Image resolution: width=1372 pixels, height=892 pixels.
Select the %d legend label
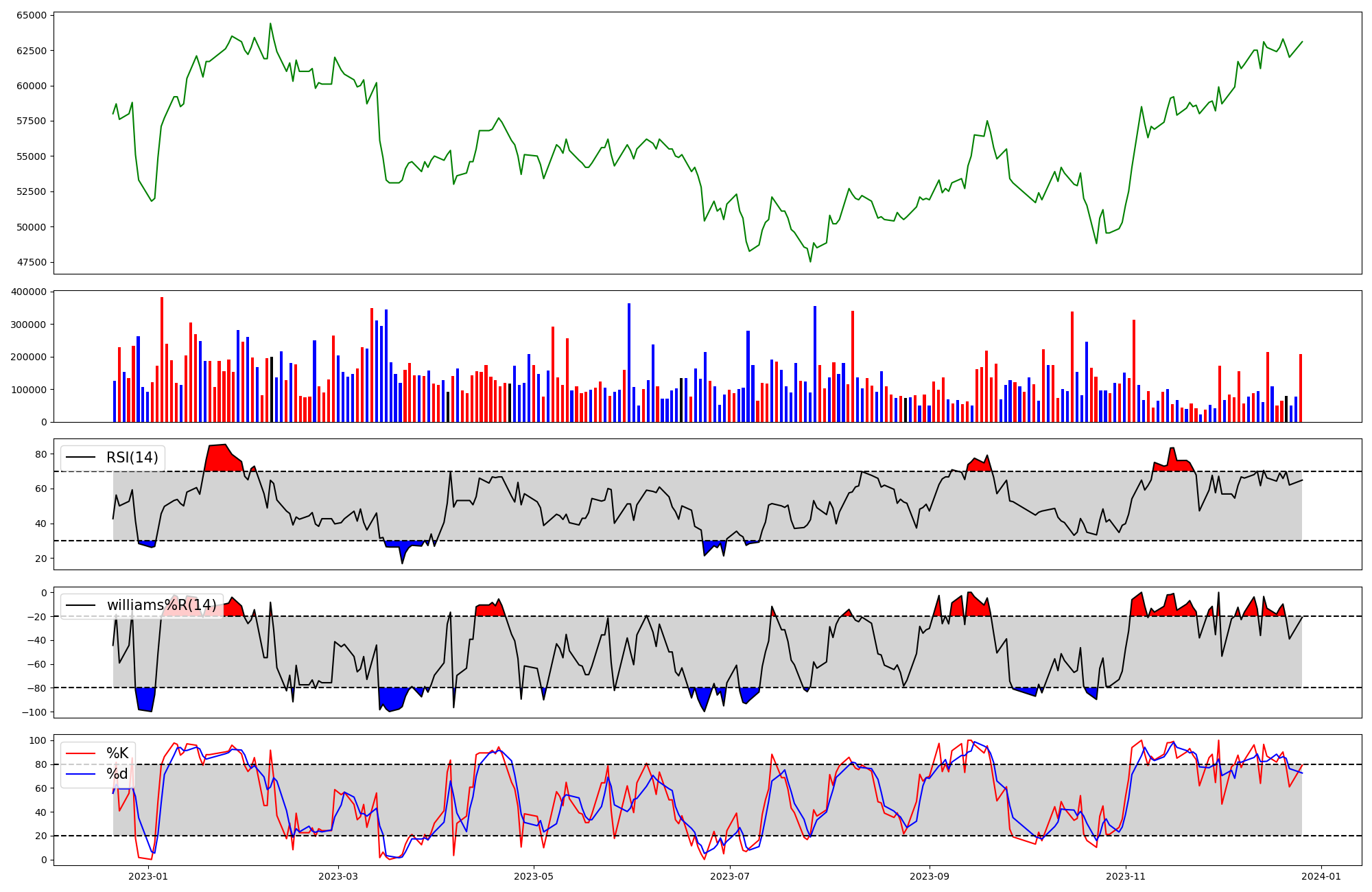(x=117, y=775)
